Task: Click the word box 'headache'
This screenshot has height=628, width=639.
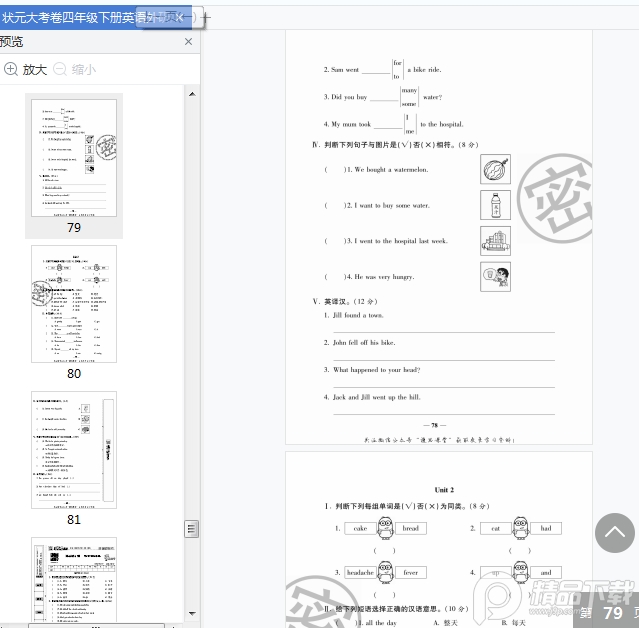Action: coord(360,573)
